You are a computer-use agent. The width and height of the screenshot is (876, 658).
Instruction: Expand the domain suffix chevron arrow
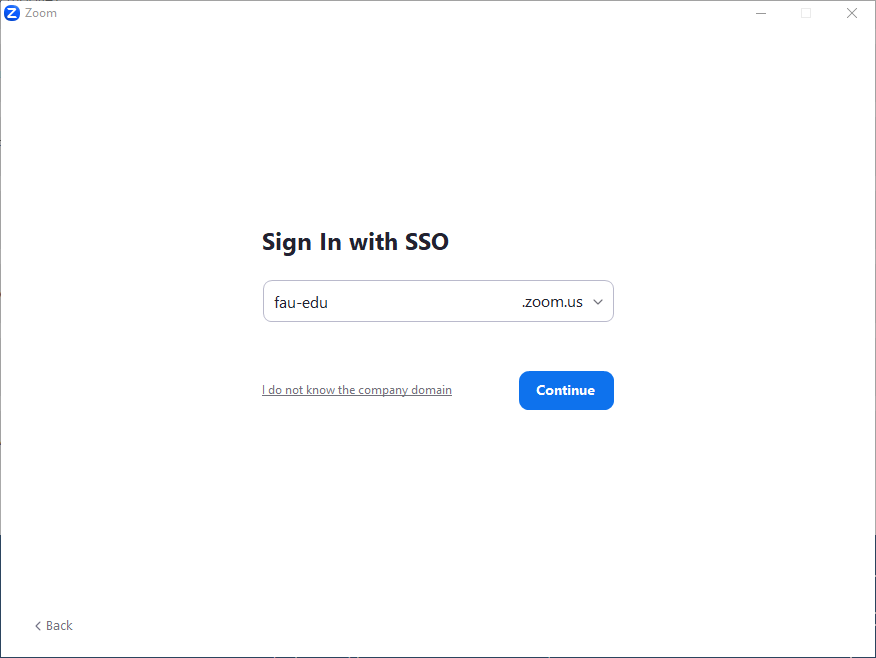(x=598, y=302)
